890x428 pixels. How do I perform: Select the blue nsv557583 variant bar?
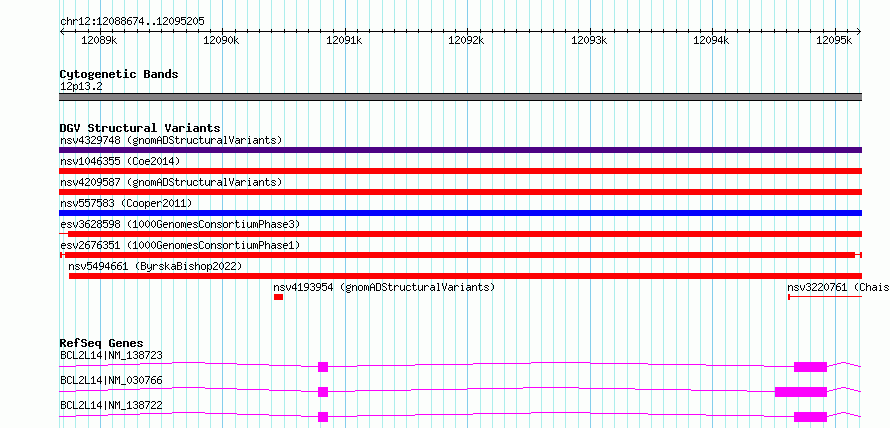(460, 213)
